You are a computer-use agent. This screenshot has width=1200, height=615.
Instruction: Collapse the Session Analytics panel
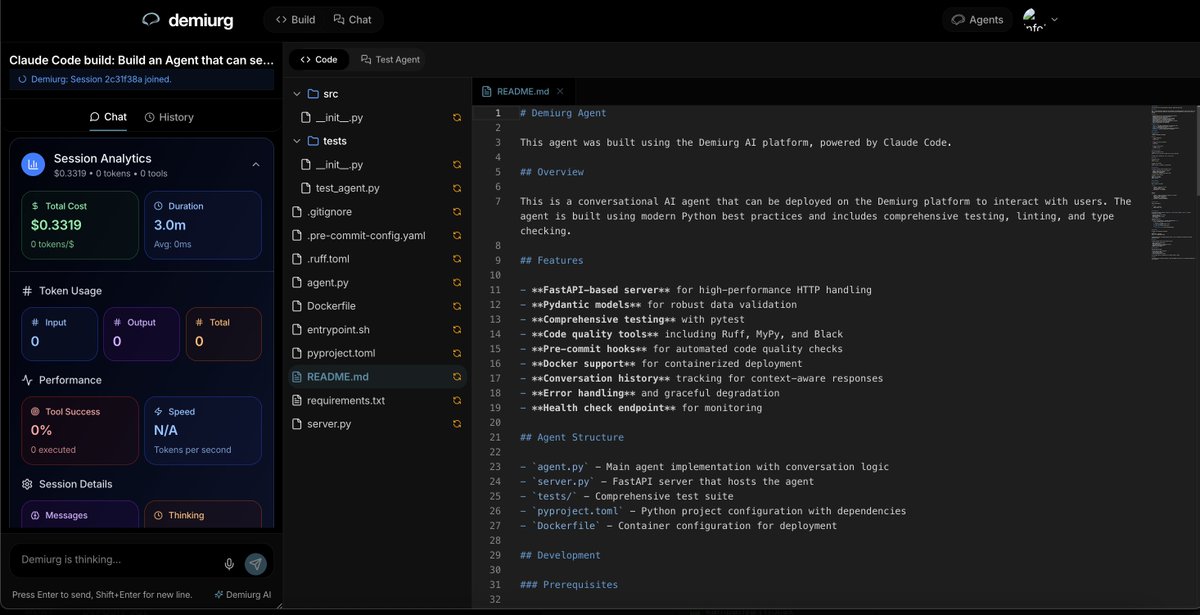pos(255,164)
